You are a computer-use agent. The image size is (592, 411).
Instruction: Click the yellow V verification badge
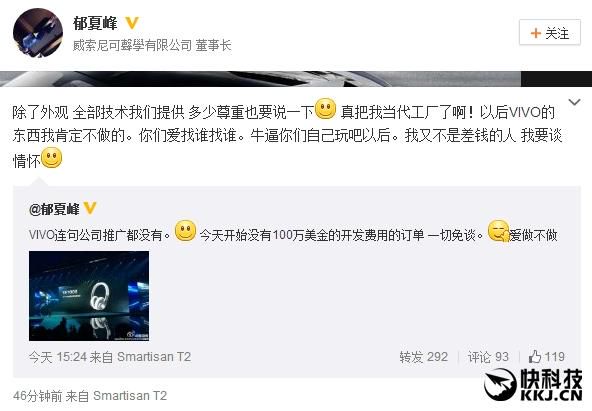(132, 23)
